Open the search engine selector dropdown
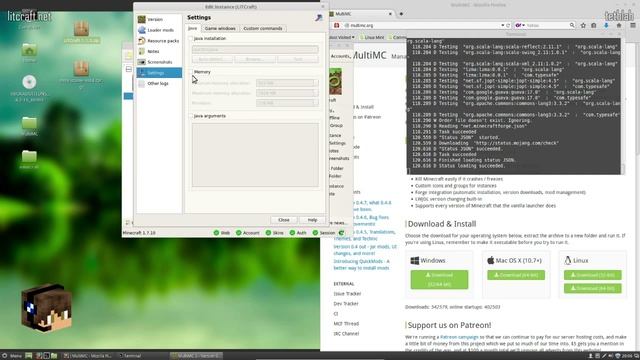 [x=520, y=25]
